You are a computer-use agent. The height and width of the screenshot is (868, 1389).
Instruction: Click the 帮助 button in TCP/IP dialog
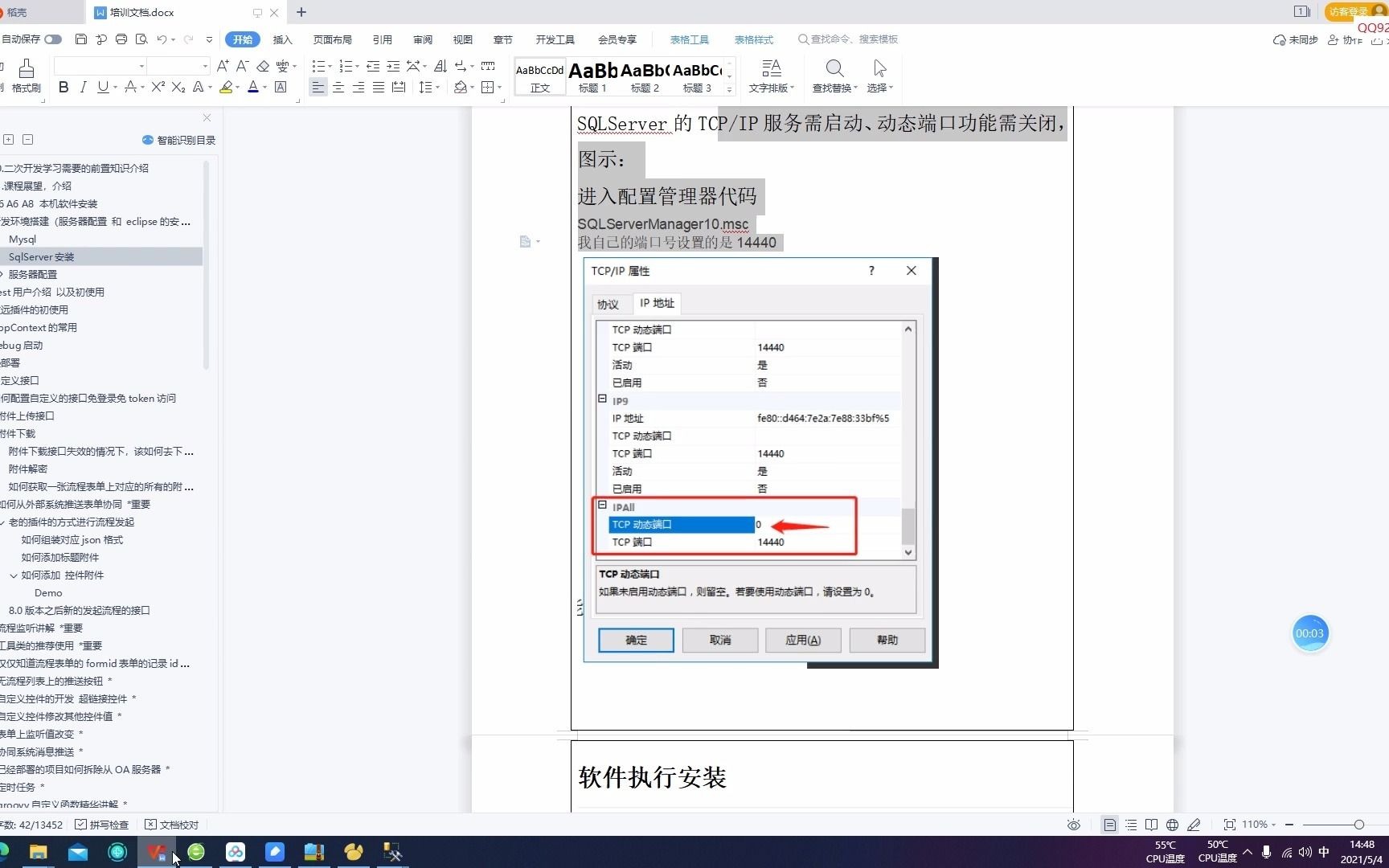887,640
